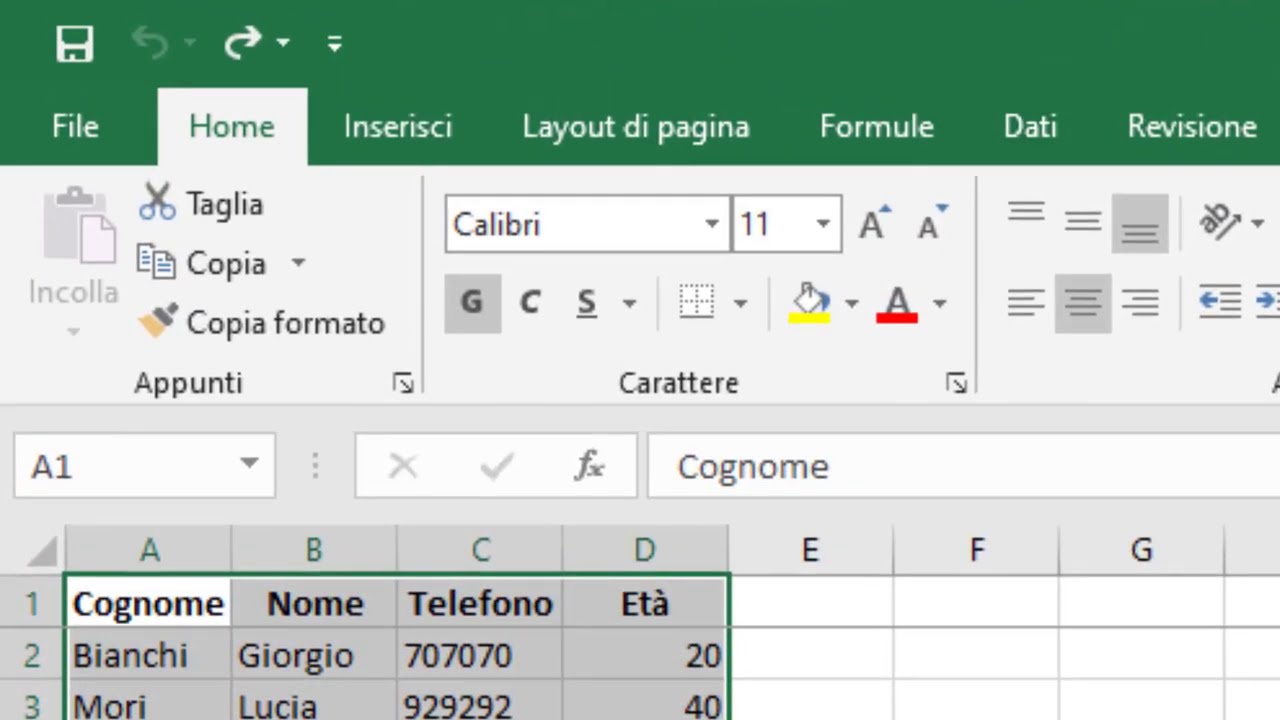
Task: Decrease font size with small A icon
Action: click(933, 224)
